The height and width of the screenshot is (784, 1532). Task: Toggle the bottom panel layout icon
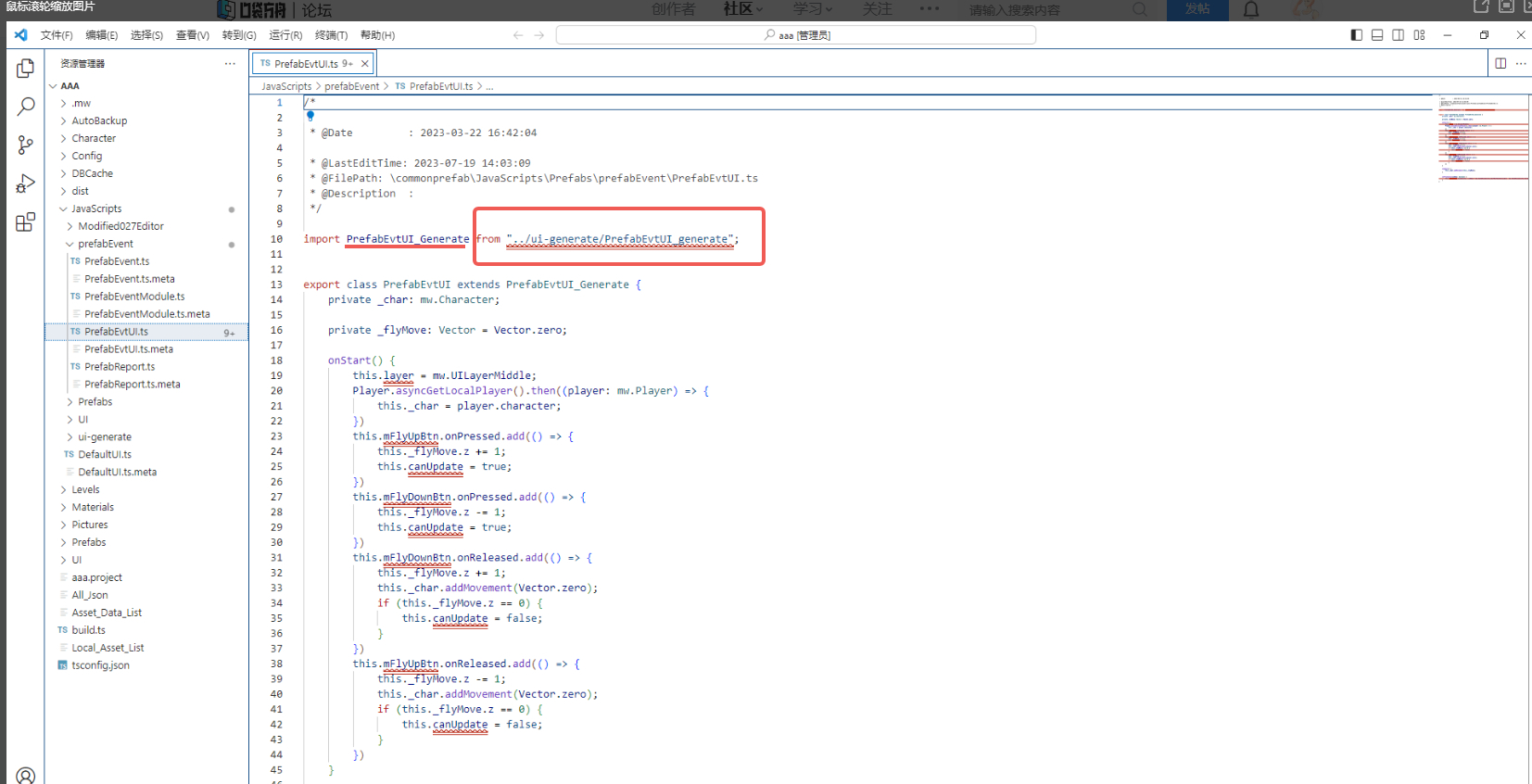[1377, 35]
